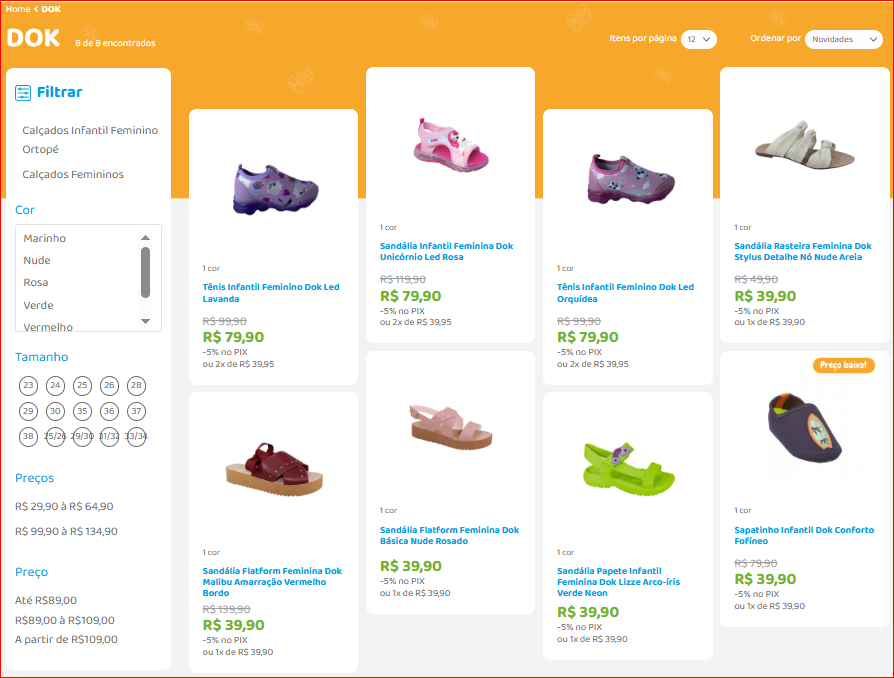894x678 pixels.
Task: Select size 36 filter
Action: point(109,411)
